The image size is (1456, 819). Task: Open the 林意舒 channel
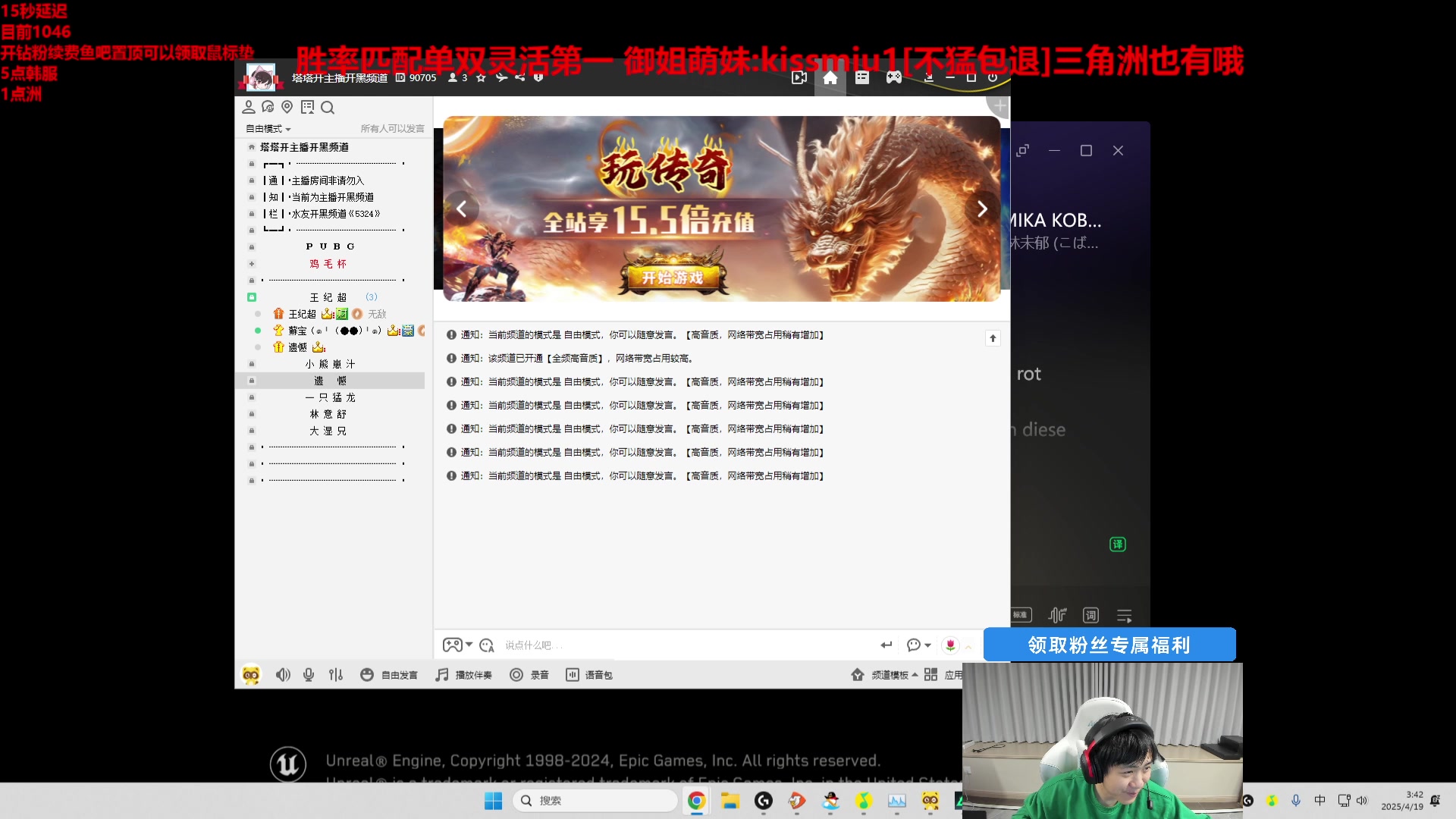[328, 414]
